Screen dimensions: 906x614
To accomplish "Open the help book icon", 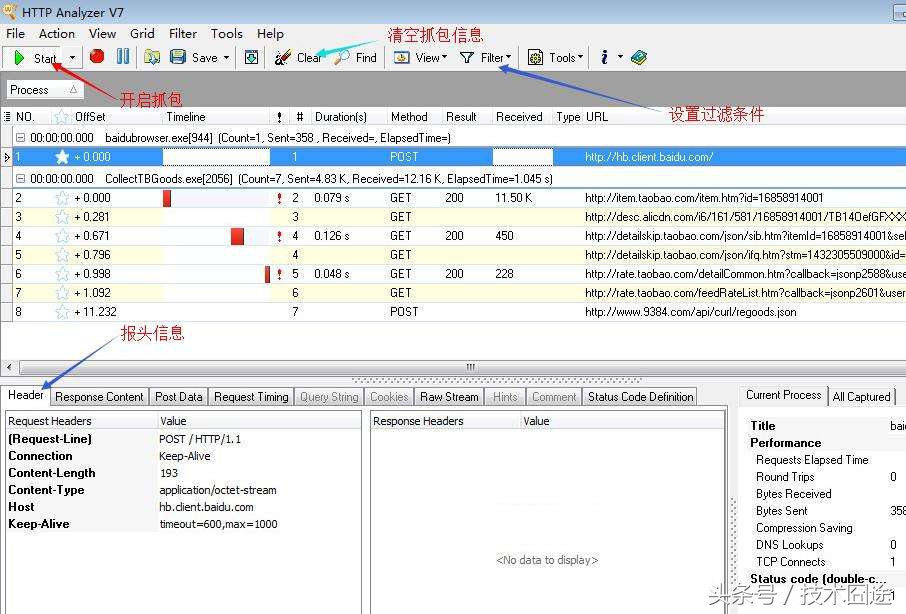I will [639, 57].
